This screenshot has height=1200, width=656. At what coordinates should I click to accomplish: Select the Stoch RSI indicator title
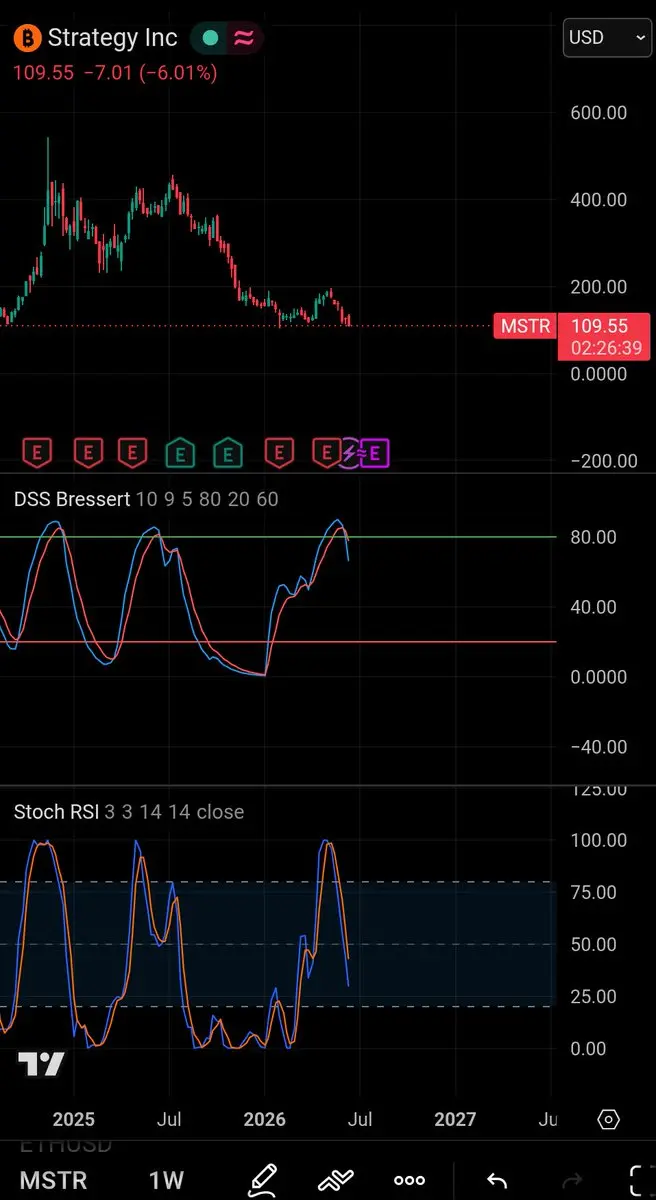56,812
